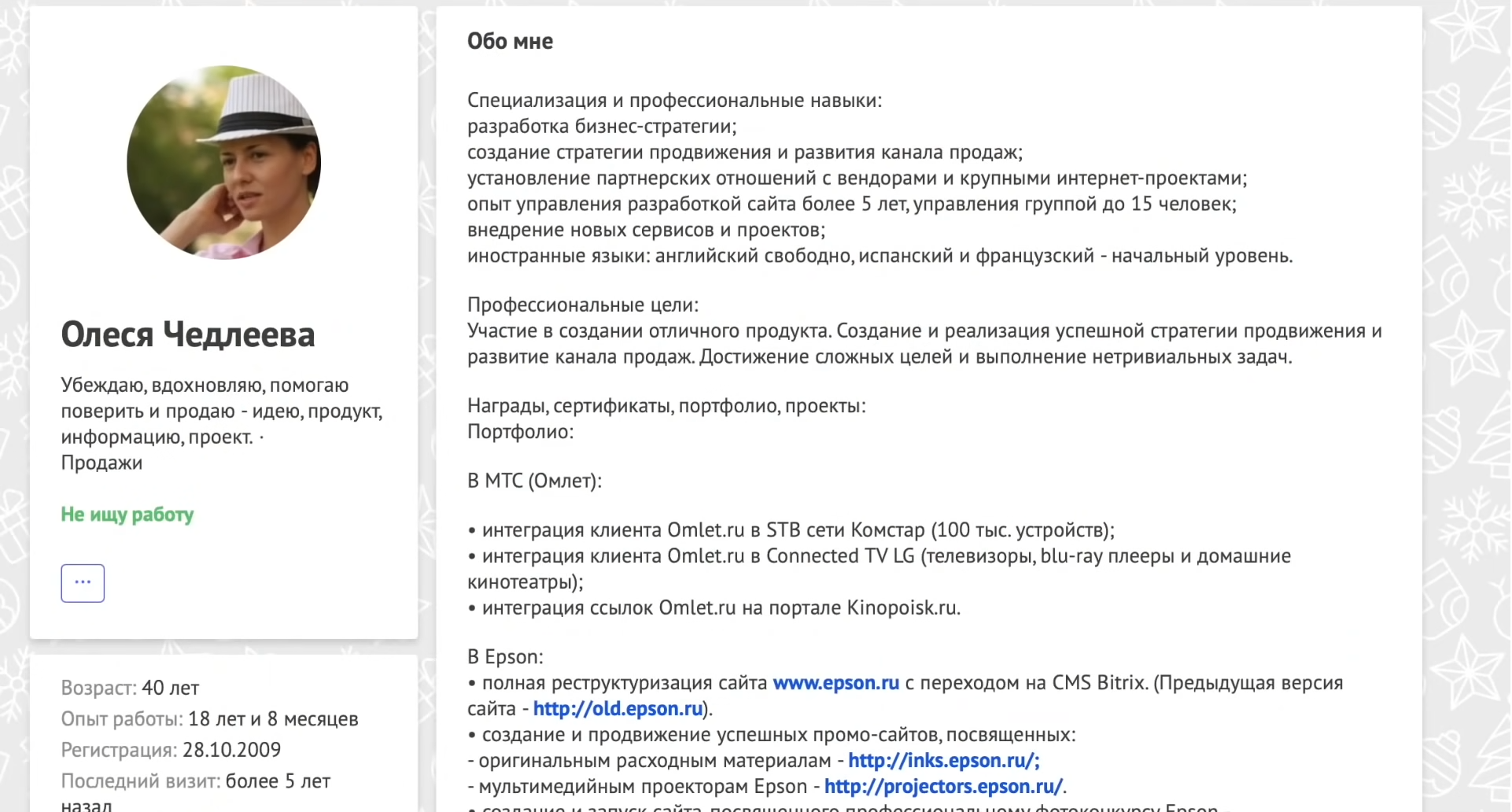The width and height of the screenshot is (1512, 812).
Task: Click the Не ищу работу status
Action: [x=127, y=515]
